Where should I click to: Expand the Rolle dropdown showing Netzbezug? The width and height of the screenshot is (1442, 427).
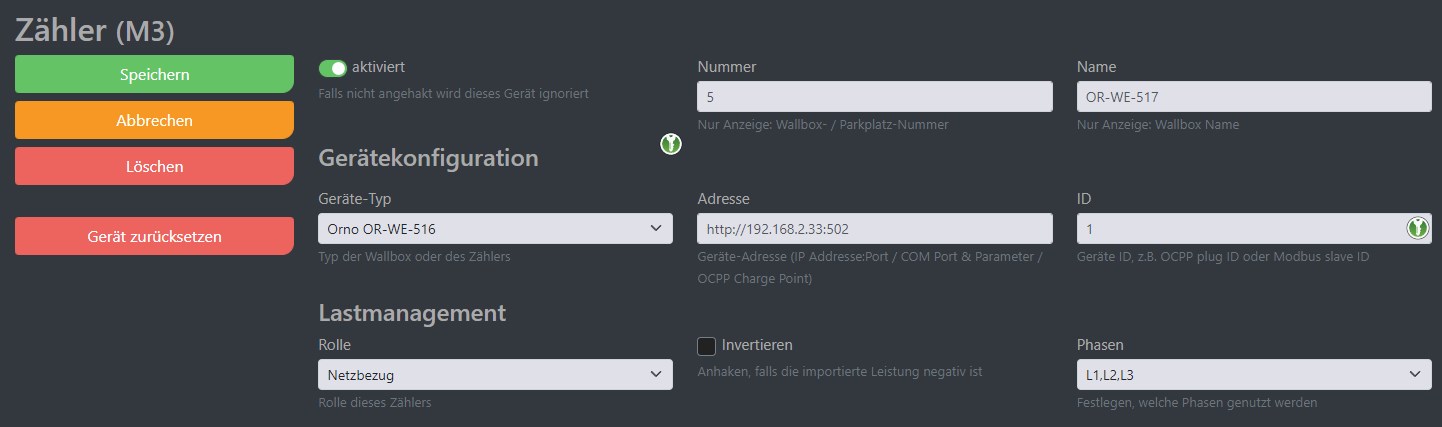(495, 375)
